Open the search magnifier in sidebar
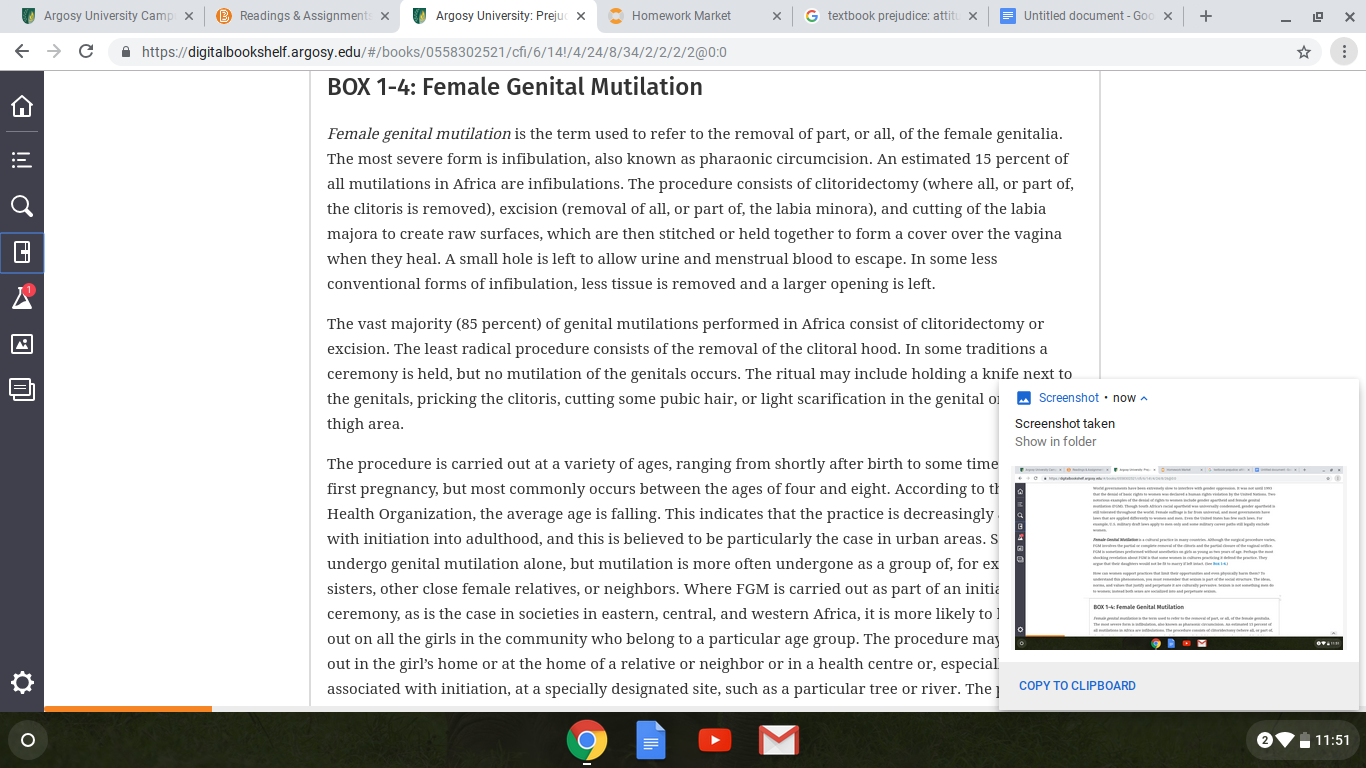This screenshot has width=1366, height=768. tap(22, 206)
